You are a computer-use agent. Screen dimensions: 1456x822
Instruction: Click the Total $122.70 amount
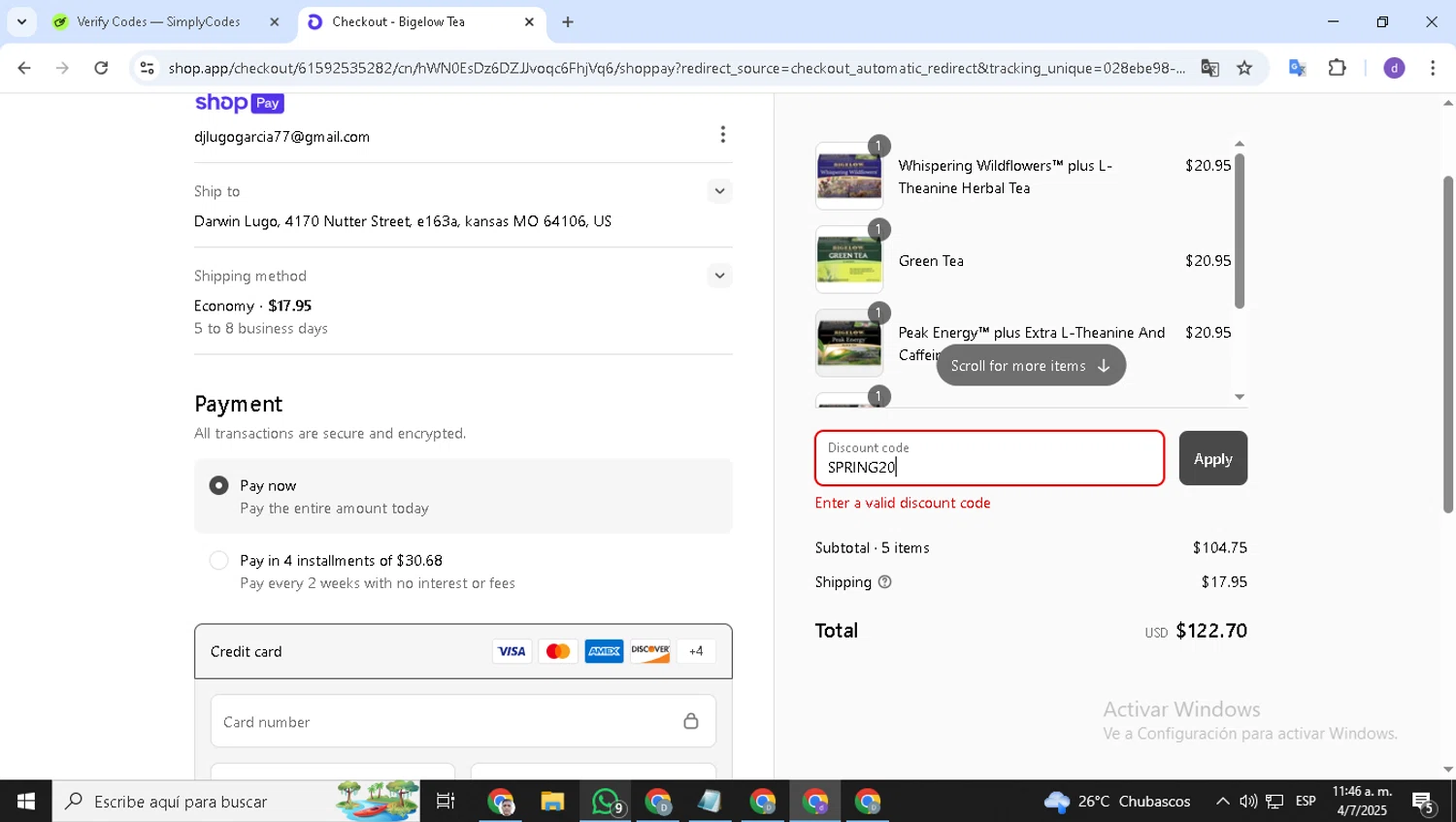1211,631
